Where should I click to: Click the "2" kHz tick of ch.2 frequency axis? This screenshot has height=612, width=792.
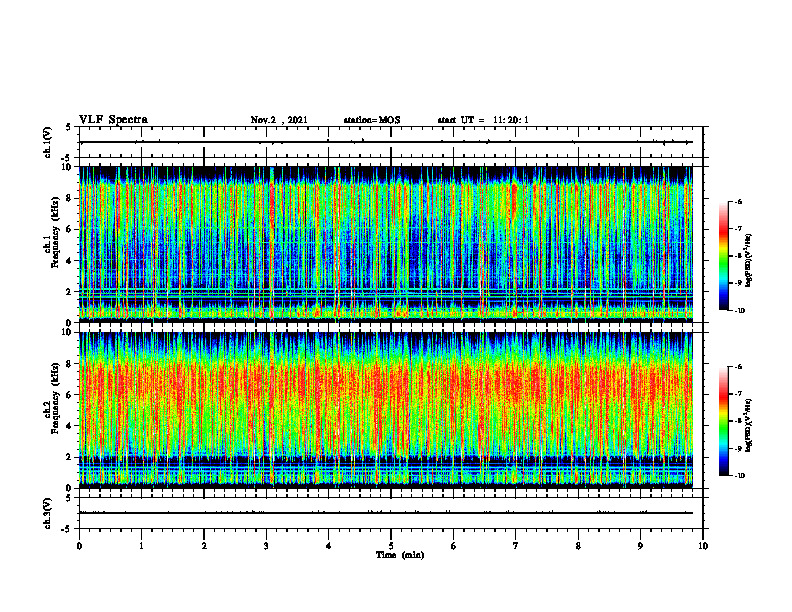70,457
